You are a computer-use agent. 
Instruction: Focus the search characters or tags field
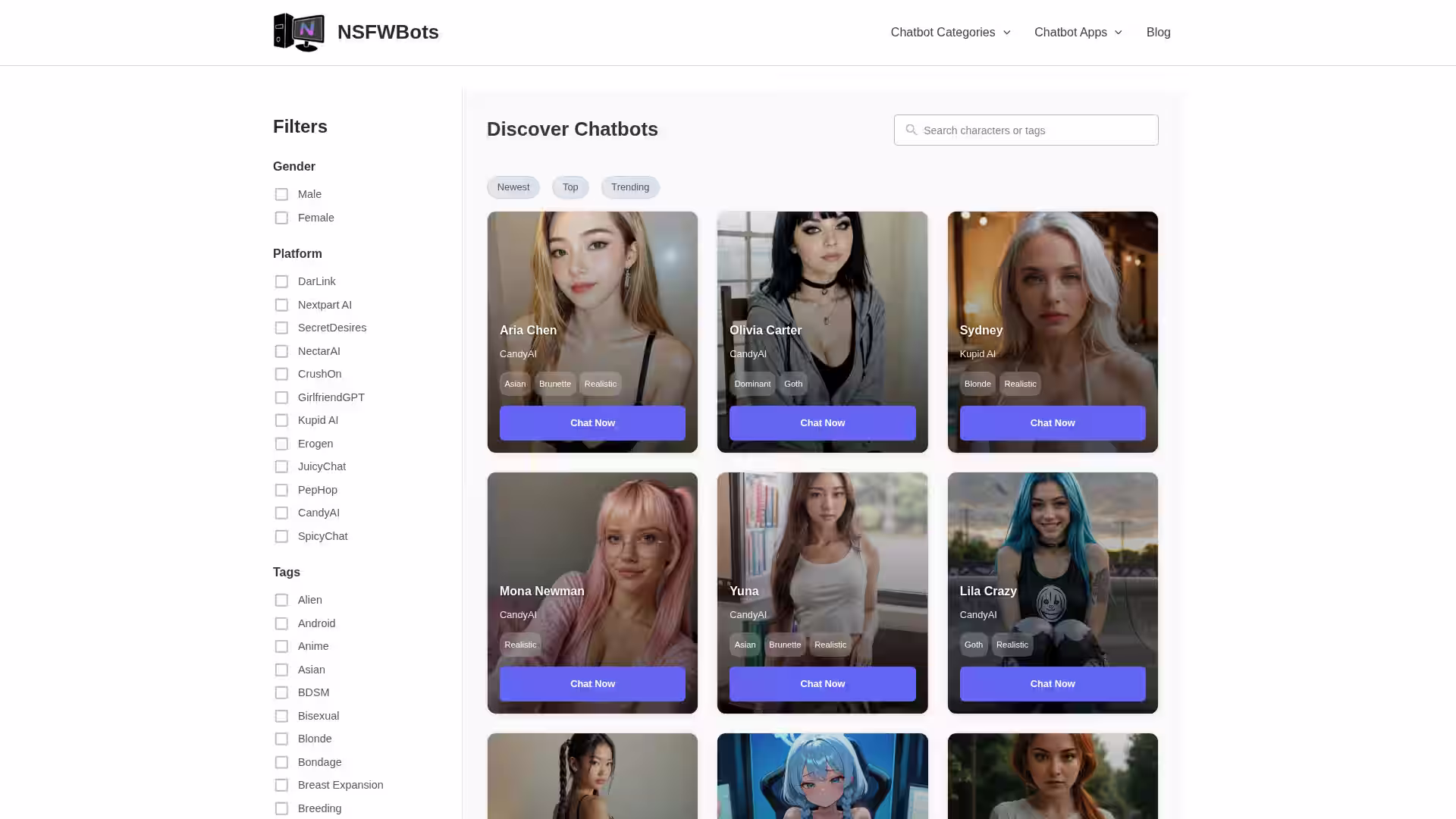[x=1035, y=130]
